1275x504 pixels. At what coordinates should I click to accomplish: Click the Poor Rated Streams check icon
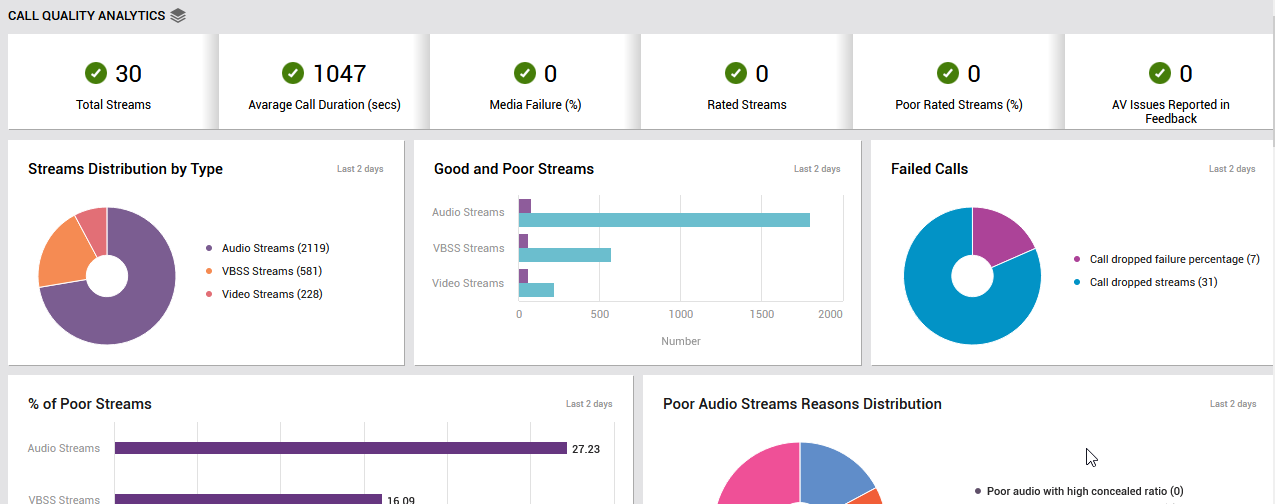[x=948, y=73]
